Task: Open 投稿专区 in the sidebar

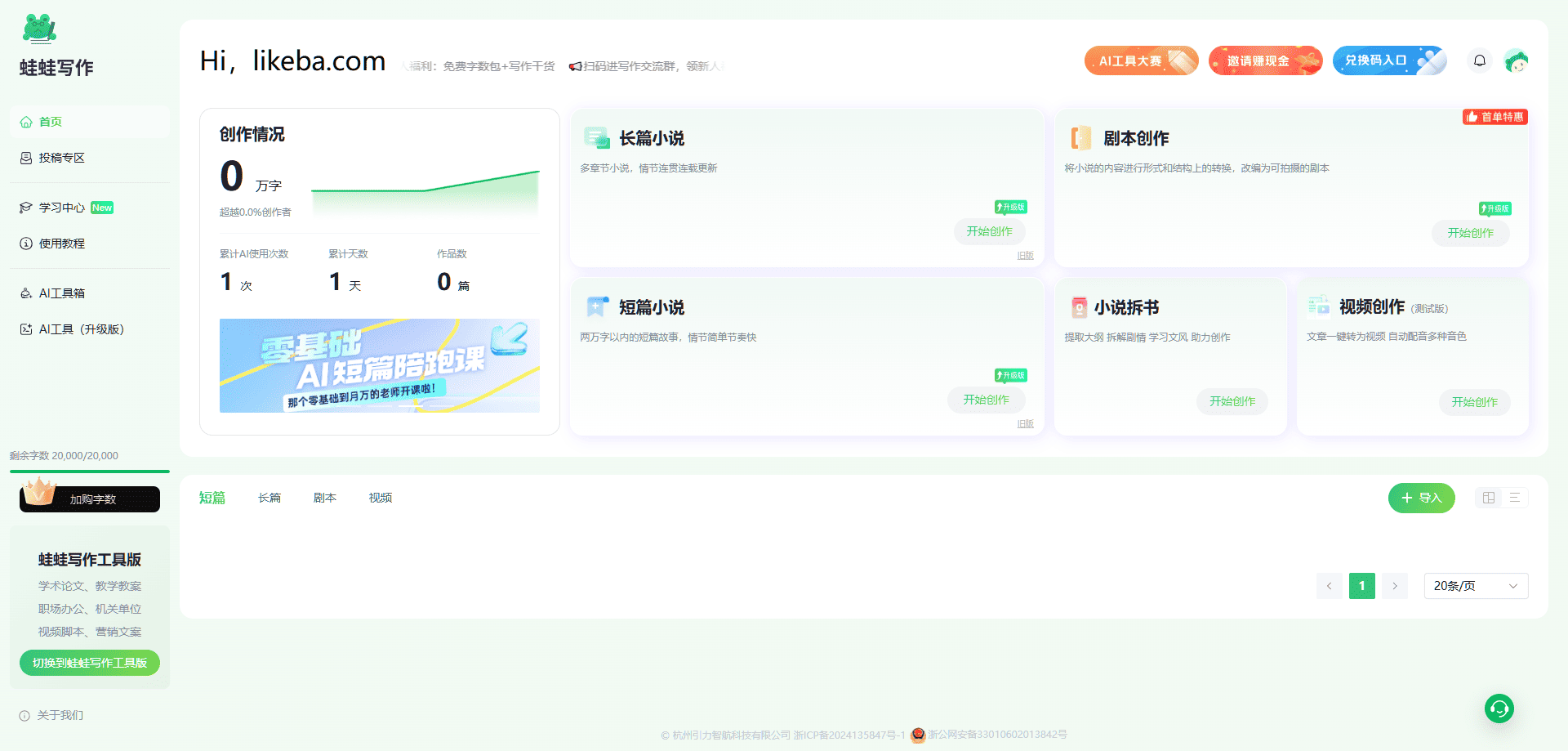Action: pos(62,158)
